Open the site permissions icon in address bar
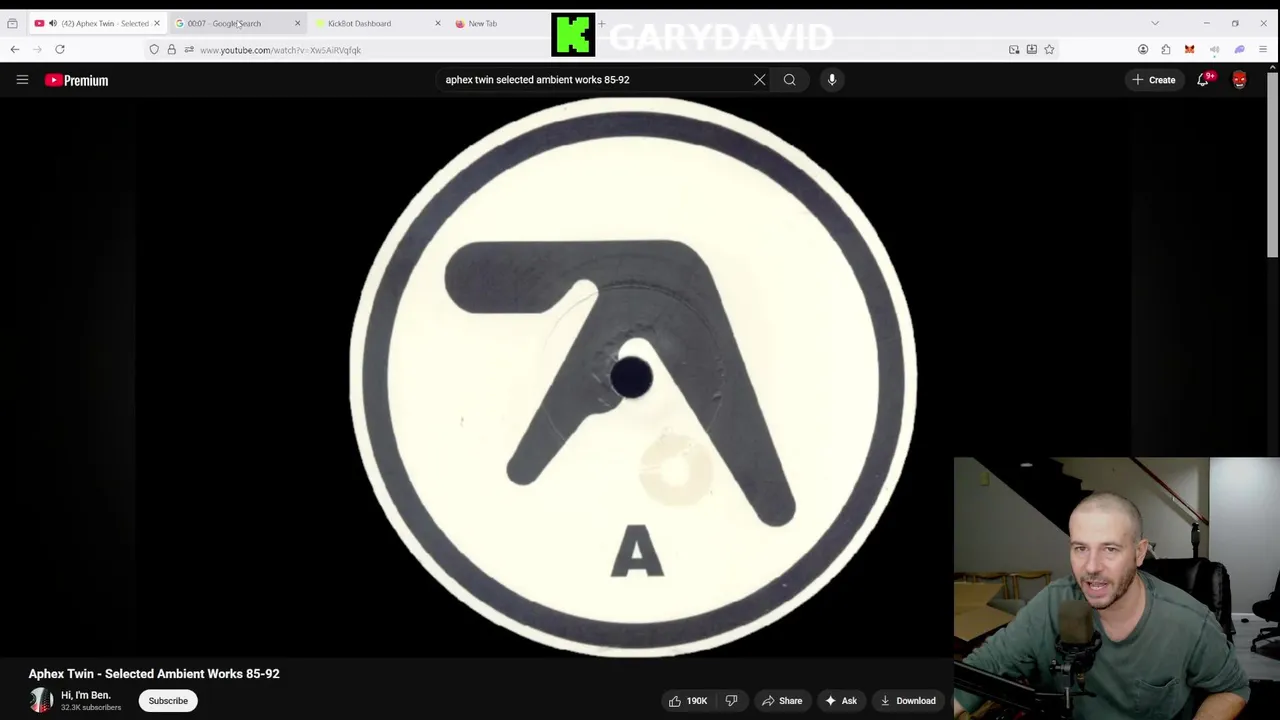This screenshot has height=720, width=1280. tap(188, 49)
